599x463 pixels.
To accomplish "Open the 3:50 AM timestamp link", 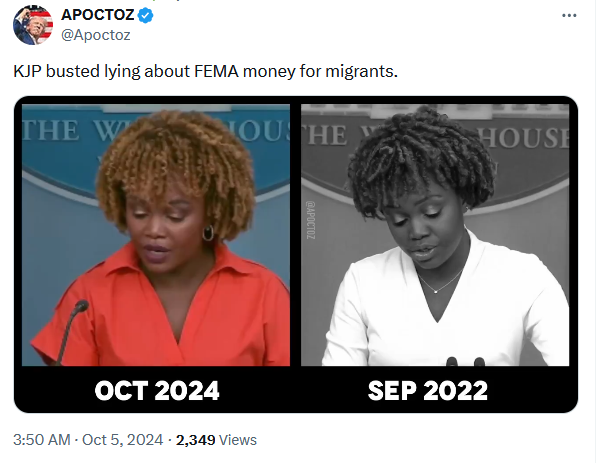I will click(x=42, y=440).
